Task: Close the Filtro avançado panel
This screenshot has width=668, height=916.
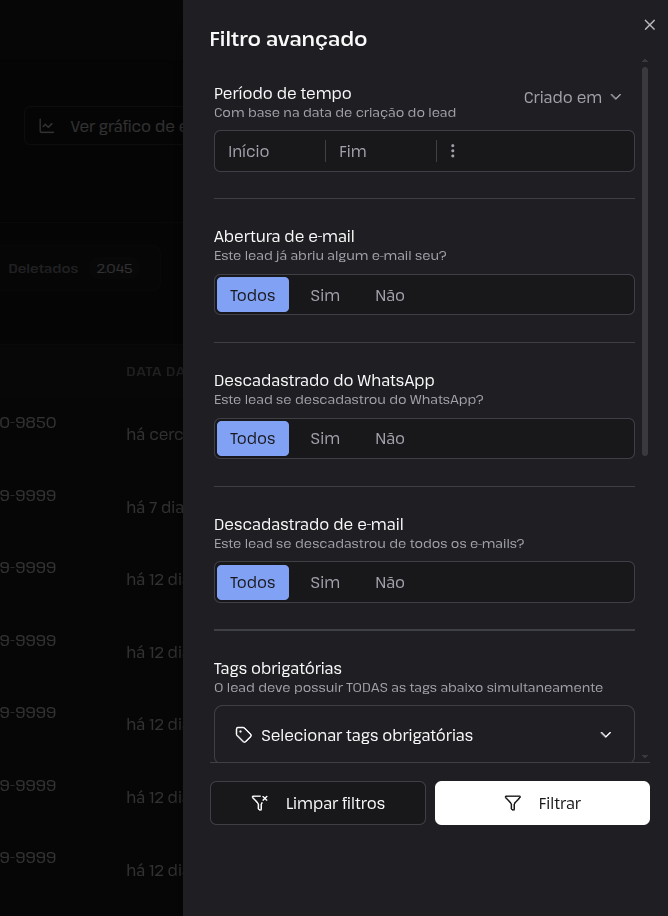Action: coord(649,25)
